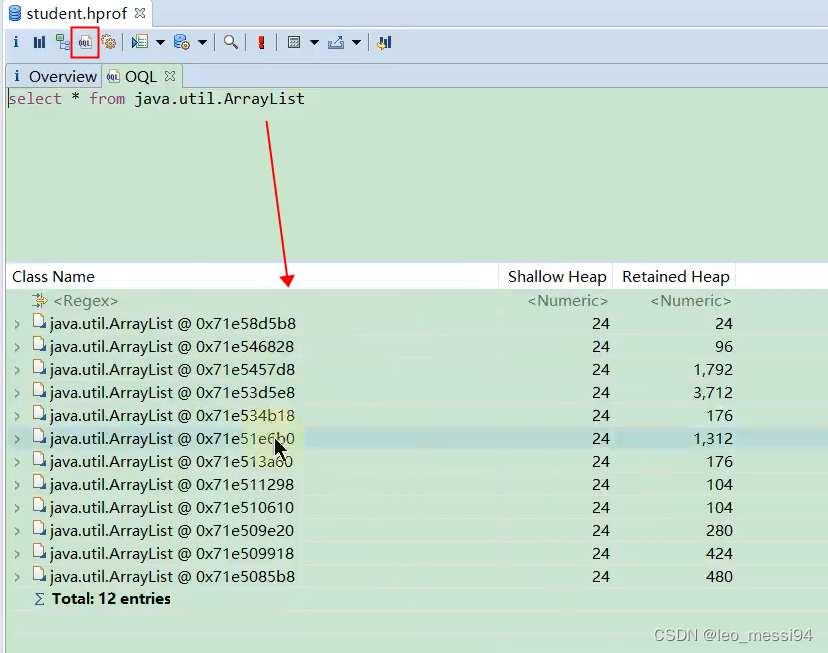Sort by Shallow Heap column header
The height and width of the screenshot is (653, 828).
[556, 277]
